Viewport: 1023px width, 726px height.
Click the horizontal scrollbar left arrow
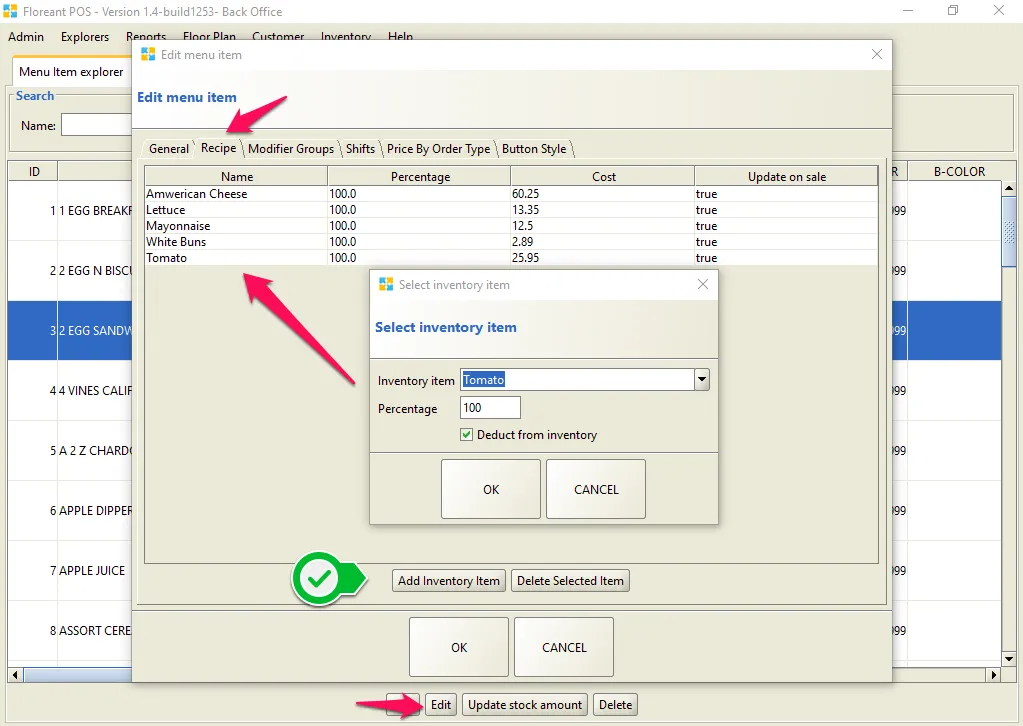click(x=15, y=674)
